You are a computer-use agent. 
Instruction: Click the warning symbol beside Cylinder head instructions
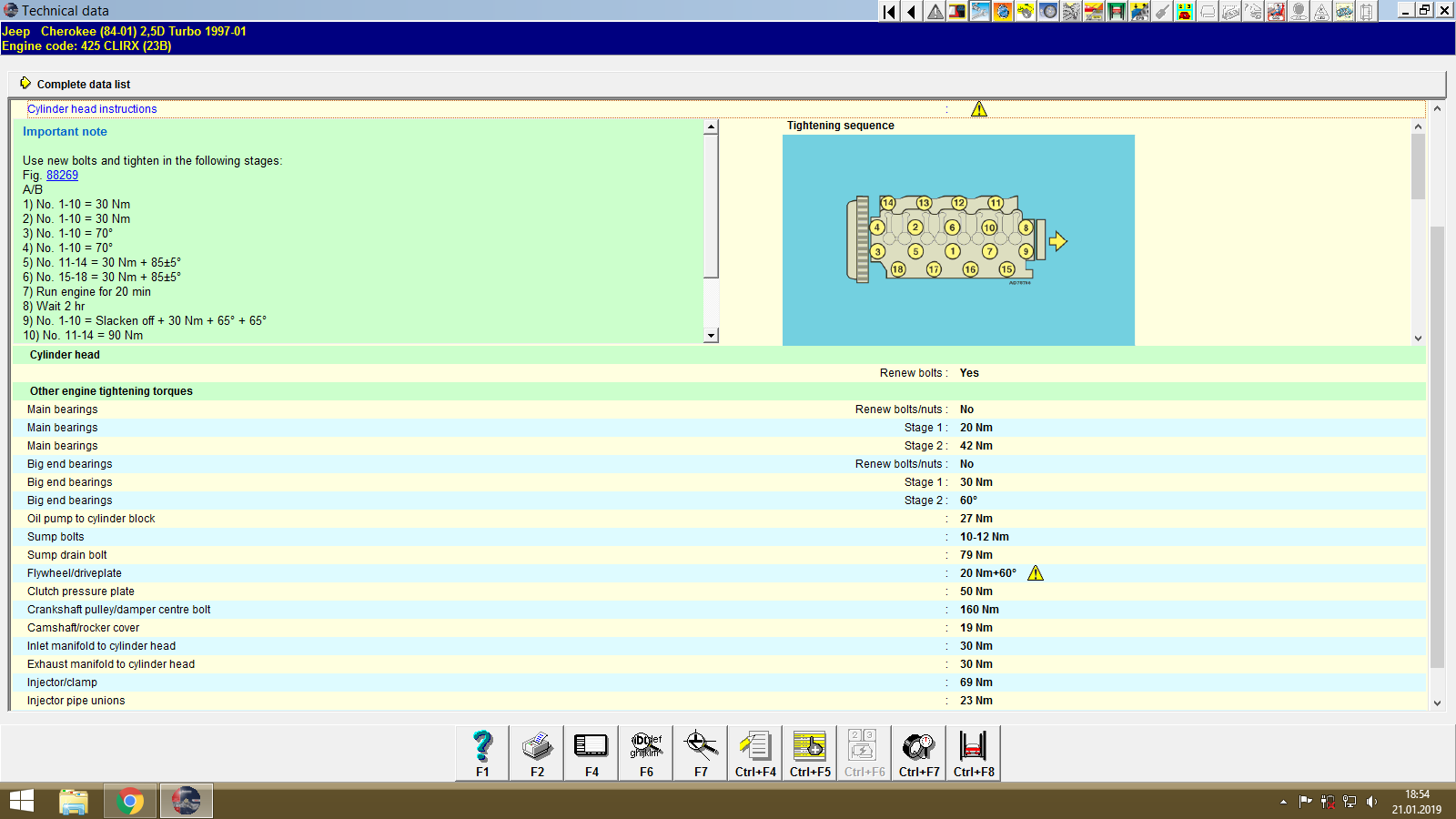[x=979, y=108]
